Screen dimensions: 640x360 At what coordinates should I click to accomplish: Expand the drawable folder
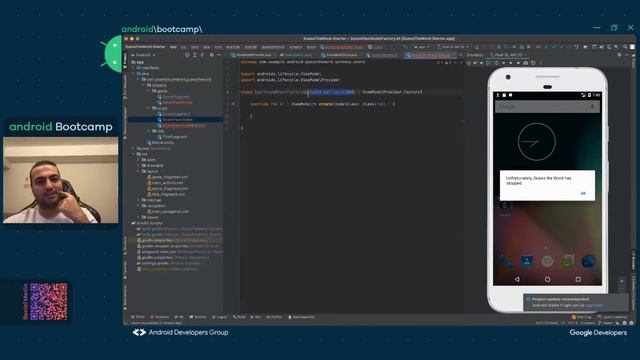pyautogui.click(x=139, y=166)
